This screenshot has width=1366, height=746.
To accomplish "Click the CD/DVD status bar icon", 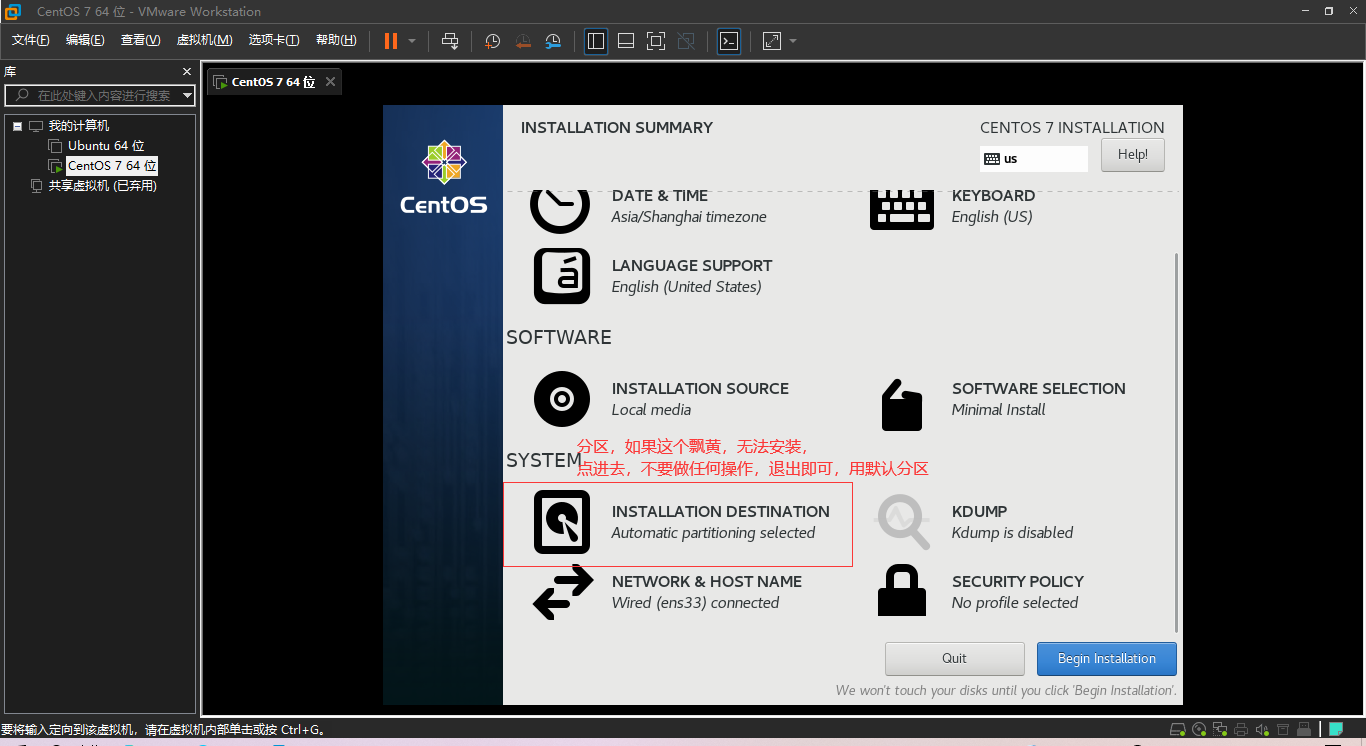I will pyautogui.click(x=1200, y=730).
